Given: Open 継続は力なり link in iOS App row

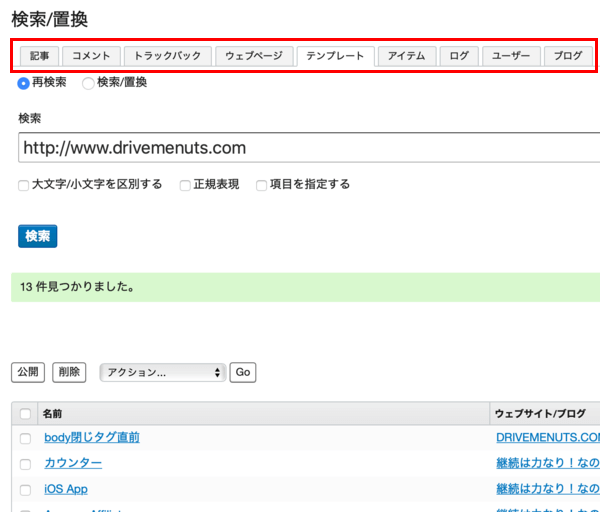Looking at the screenshot, I should [x=548, y=489].
